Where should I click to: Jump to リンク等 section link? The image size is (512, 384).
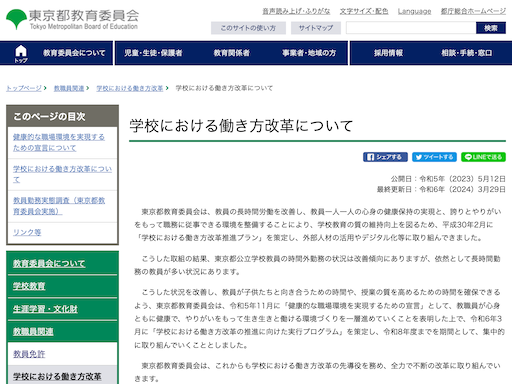[x=27, y=232]
